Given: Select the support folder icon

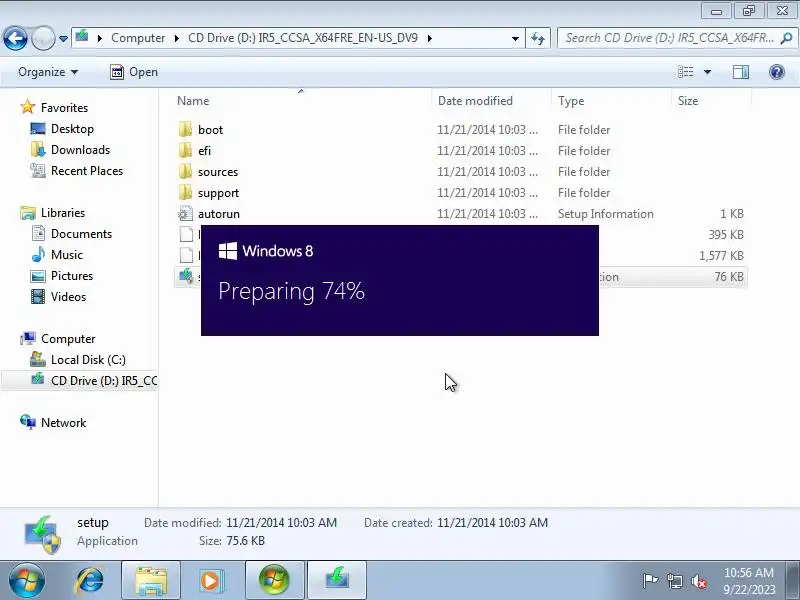Looking at the screenshot, I should coord(185,192).
